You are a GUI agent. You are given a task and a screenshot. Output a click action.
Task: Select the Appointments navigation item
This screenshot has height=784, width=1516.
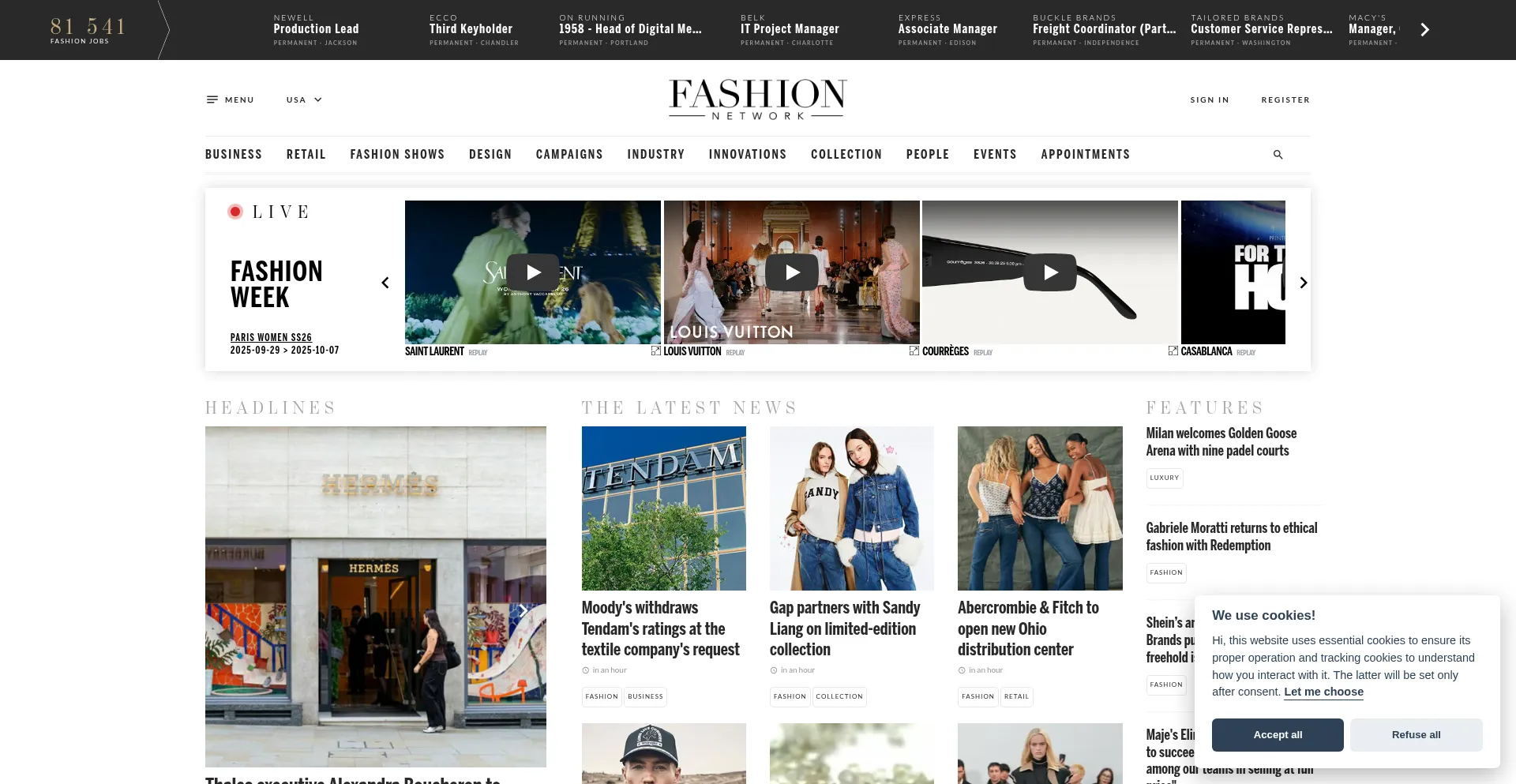1085,155
